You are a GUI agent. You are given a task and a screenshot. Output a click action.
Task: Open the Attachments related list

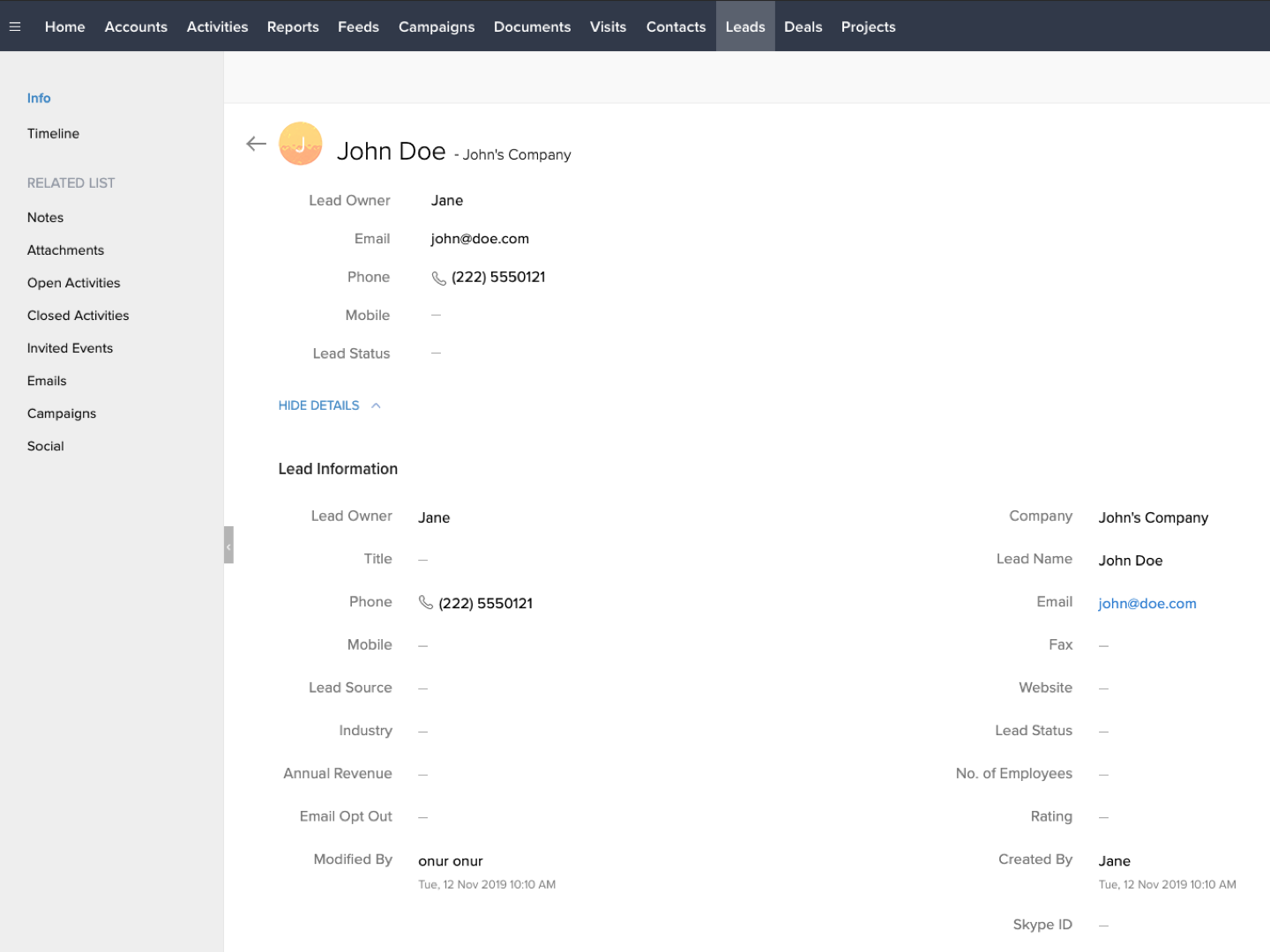(65, 250)
